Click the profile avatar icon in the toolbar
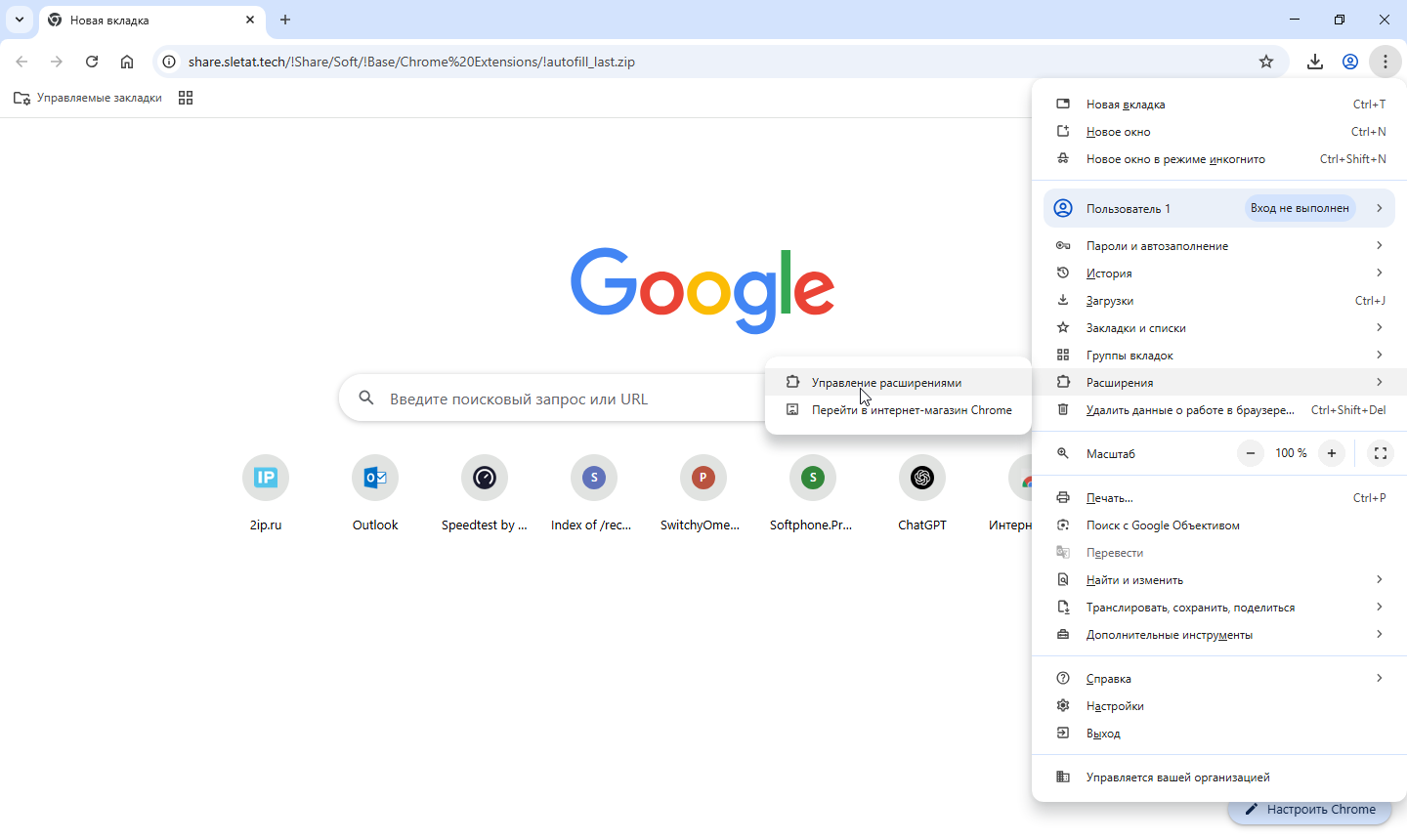1407x840 pixels. [1350, 62]
